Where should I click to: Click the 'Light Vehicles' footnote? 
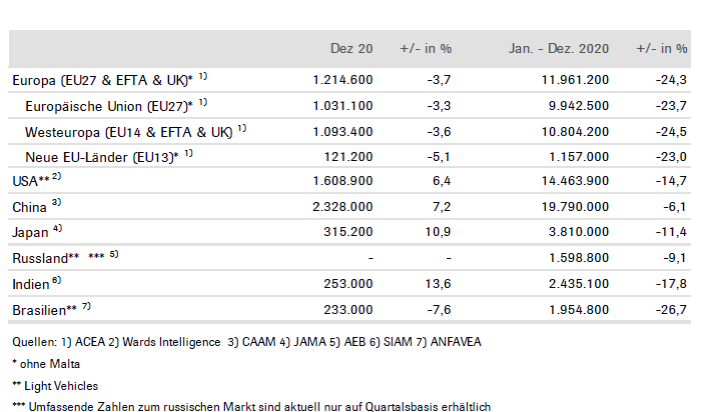[x=55, y=386]
